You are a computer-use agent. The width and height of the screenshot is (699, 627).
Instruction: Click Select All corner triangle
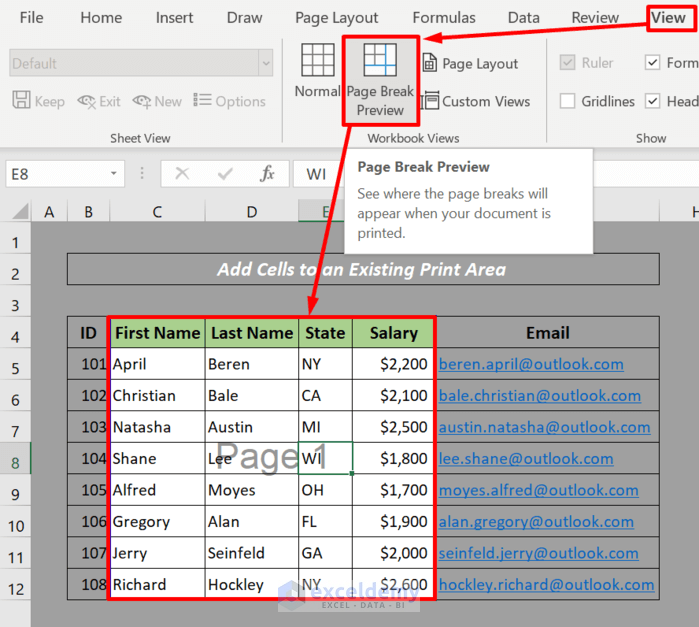click(21, 211)
